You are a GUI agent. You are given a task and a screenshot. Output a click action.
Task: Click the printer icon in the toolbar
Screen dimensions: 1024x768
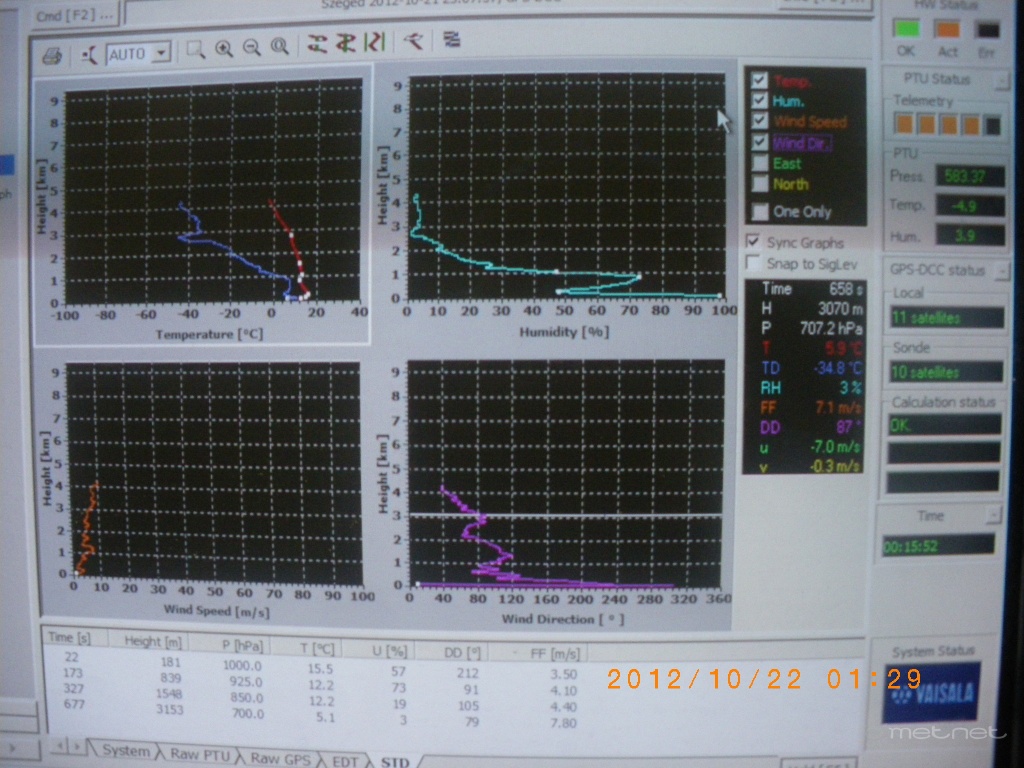(x=53, y=54)
